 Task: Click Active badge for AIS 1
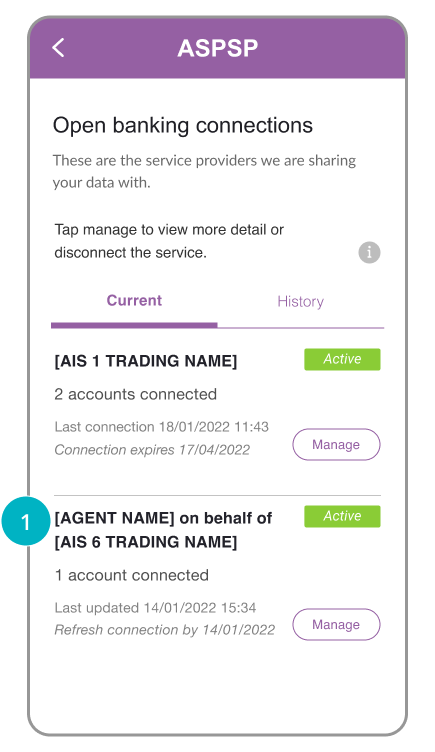[342, 359]
